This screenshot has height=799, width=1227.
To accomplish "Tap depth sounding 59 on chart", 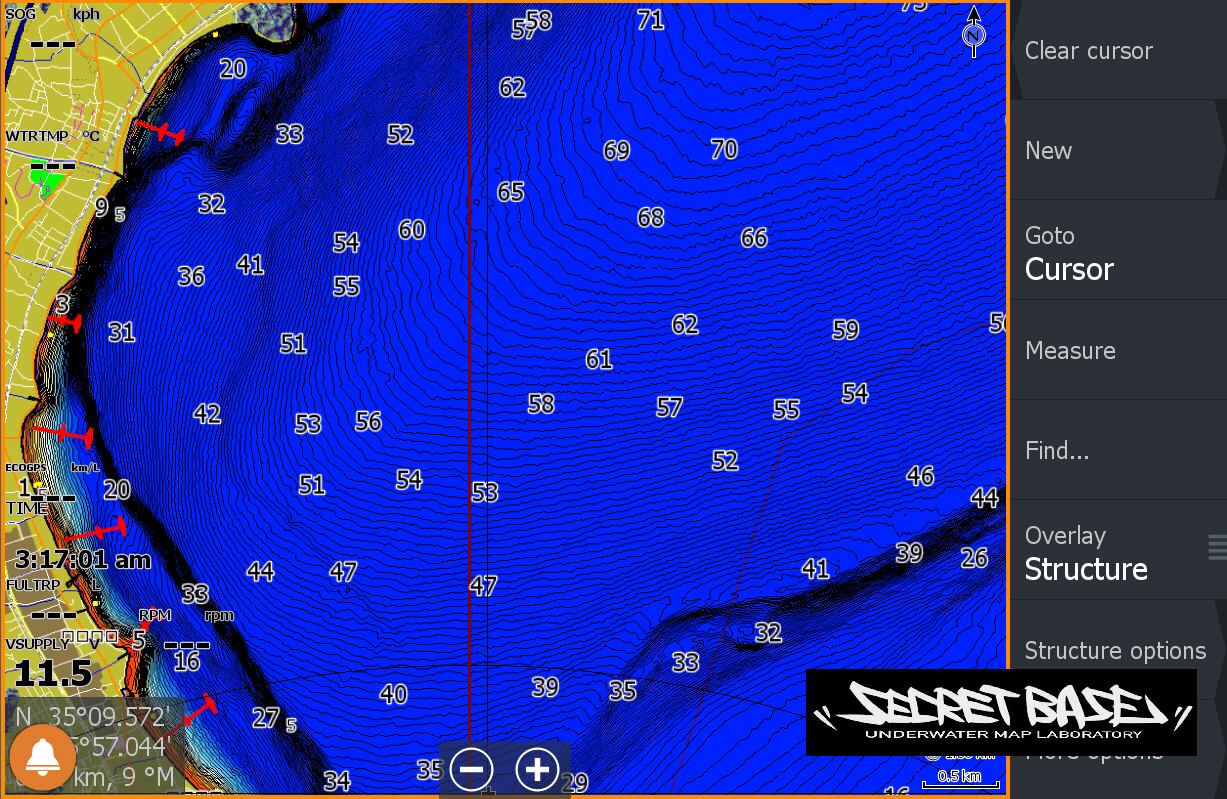I will tap(845, 329).
